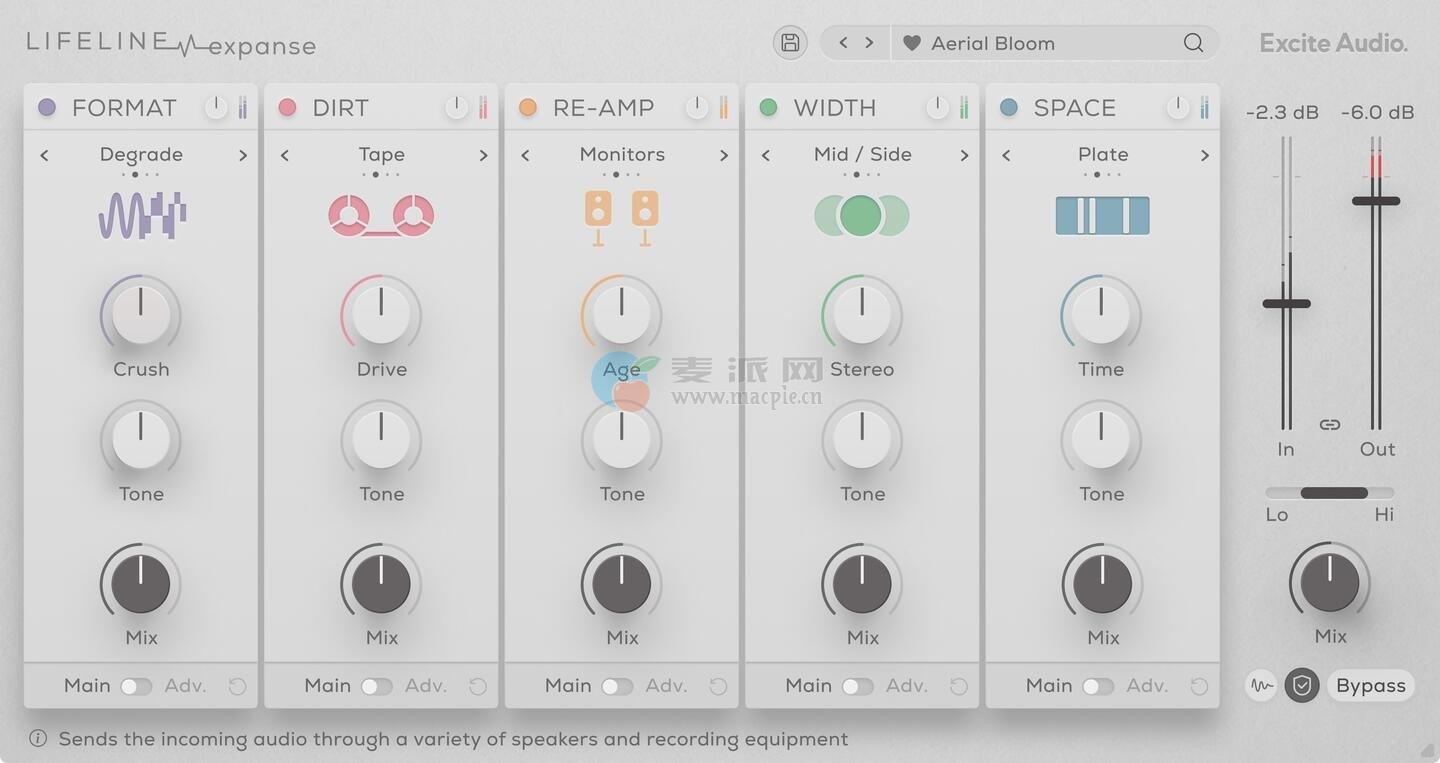
Task: Click the Stereo knob in WIDTH
Action: [x=862, y=315]
